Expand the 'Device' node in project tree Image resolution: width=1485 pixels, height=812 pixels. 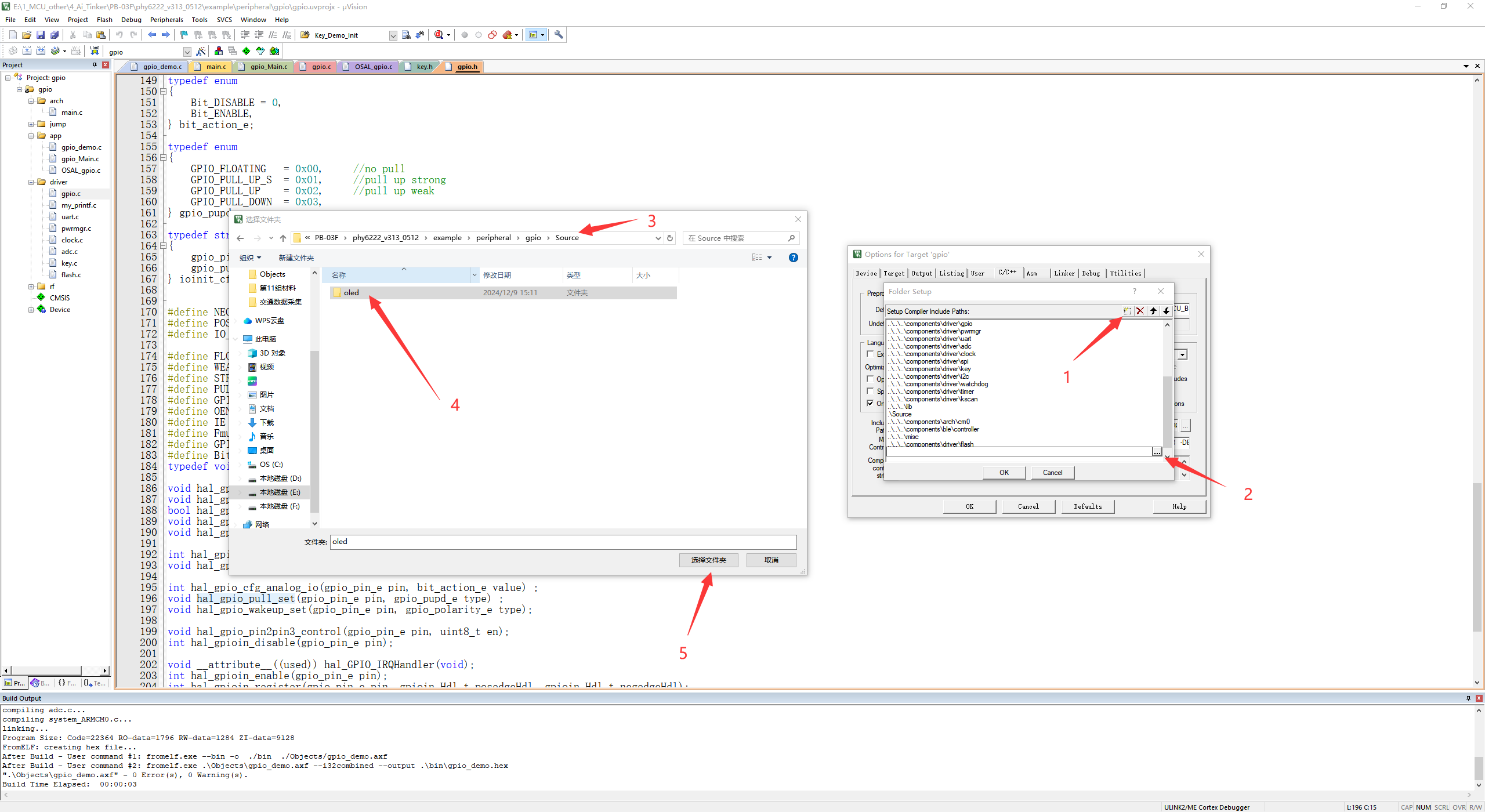pos(31,310)
